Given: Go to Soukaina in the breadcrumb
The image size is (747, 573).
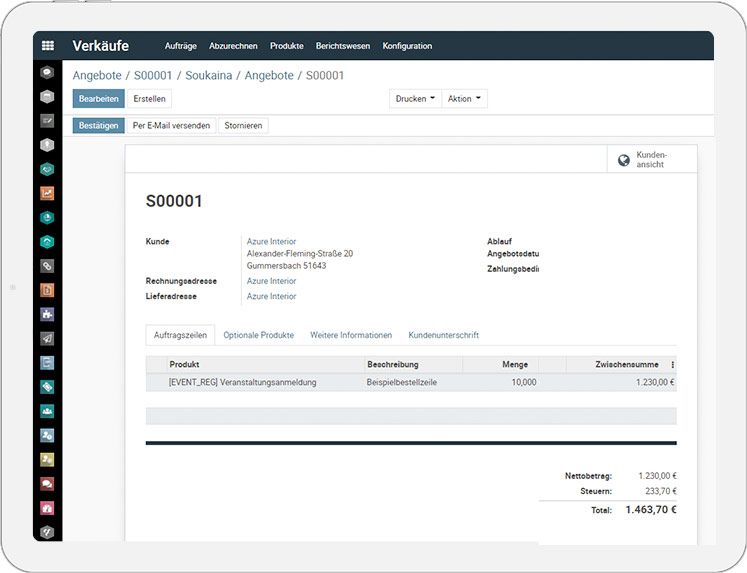Looking at the screenshot, I should [209, 75].
